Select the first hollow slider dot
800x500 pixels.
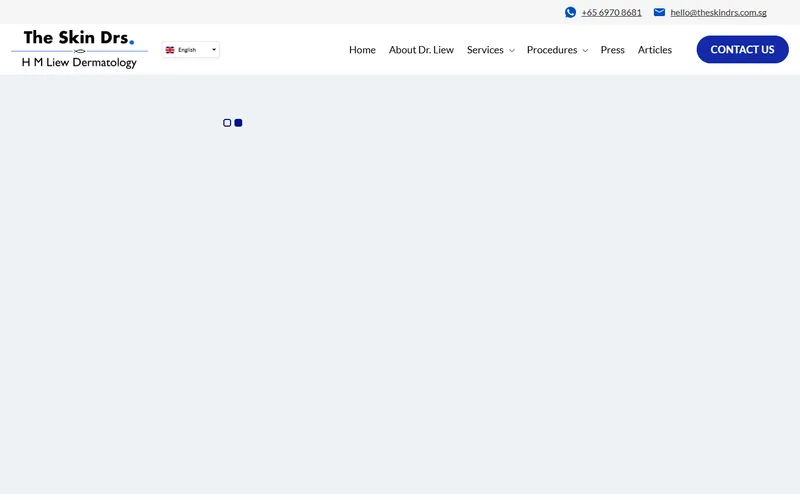(227, 123)
